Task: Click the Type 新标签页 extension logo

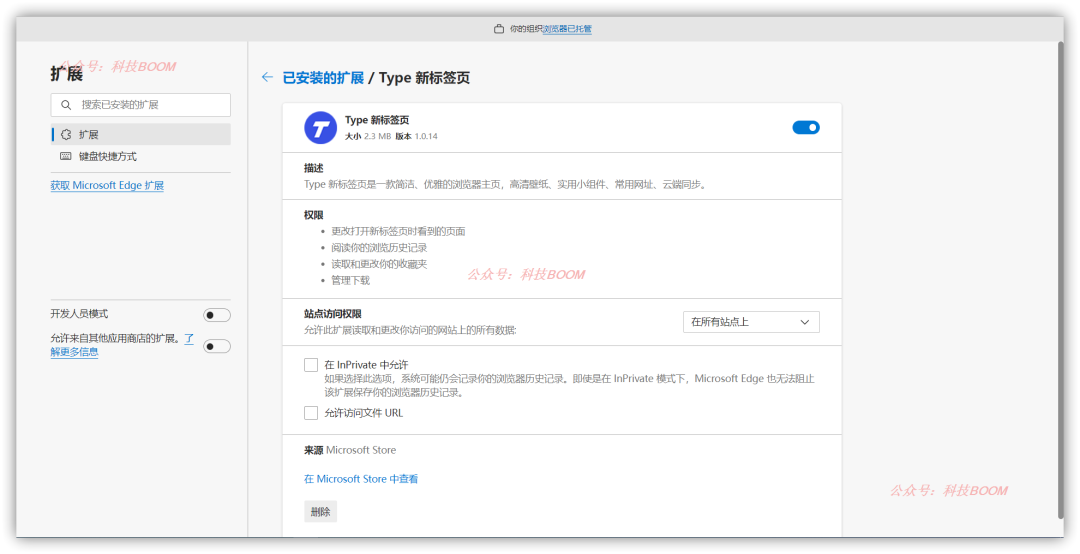Action: click(x=320, y=127)
